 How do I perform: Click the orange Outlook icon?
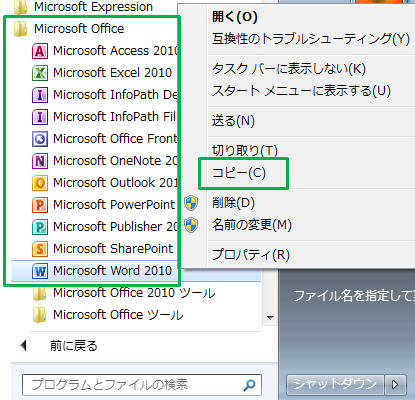[x=40, y=183]
